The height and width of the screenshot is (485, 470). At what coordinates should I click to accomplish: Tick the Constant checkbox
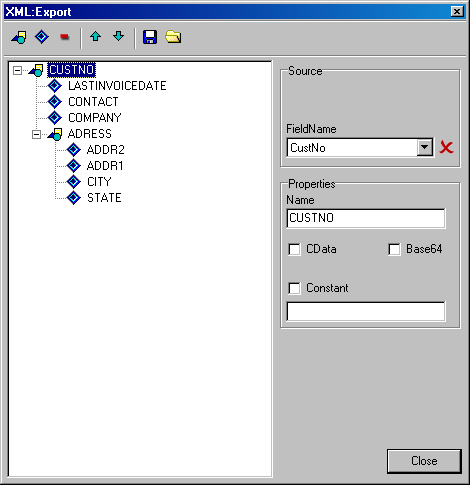pyautogui.click(x=294, y=288)
